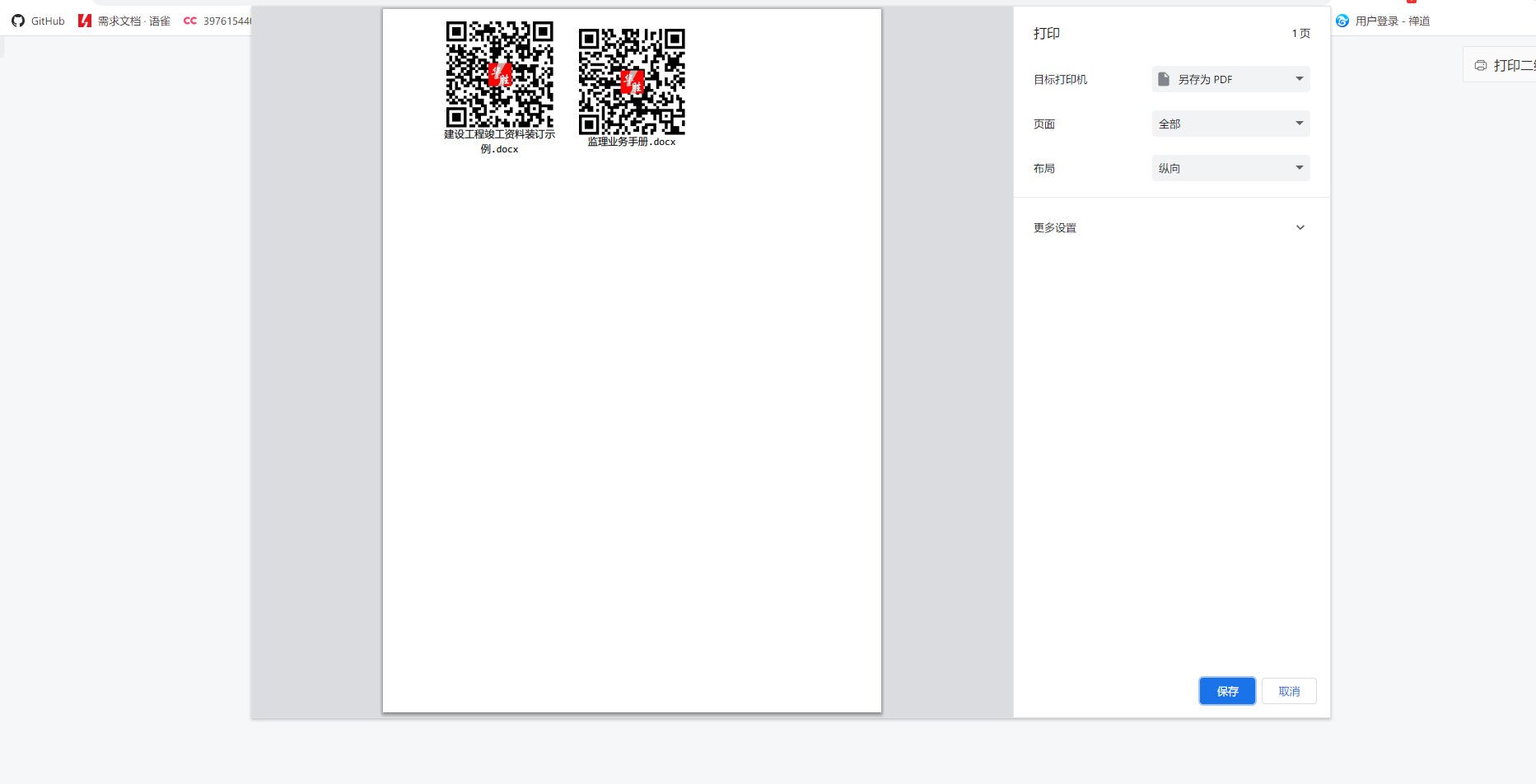Click the CC bookmark favicon
Viewport: 1536px width, 784px height.
190,21
